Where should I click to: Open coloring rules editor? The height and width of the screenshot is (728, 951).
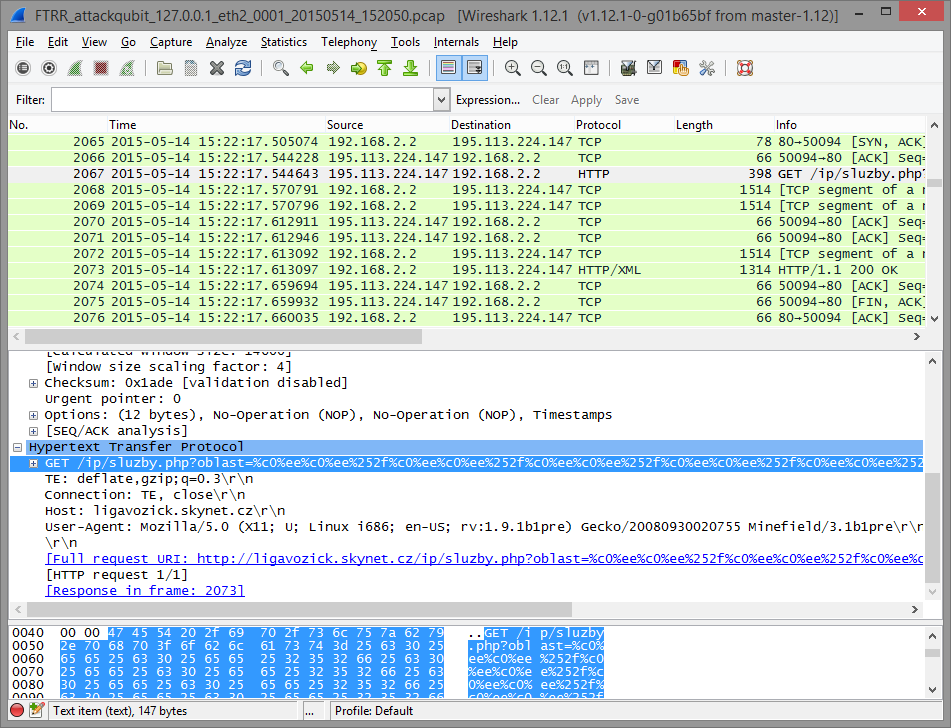coord(680,68)
